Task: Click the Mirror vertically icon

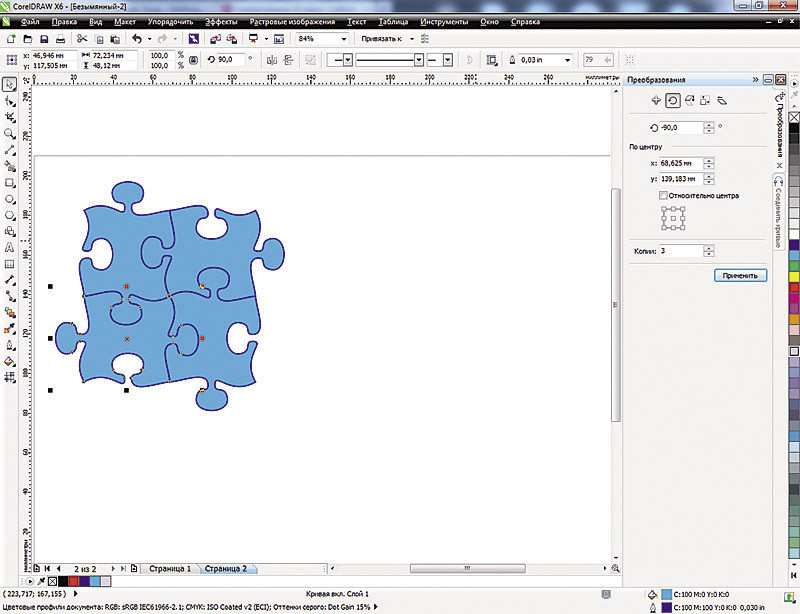Action: click(x=288, y=60)
